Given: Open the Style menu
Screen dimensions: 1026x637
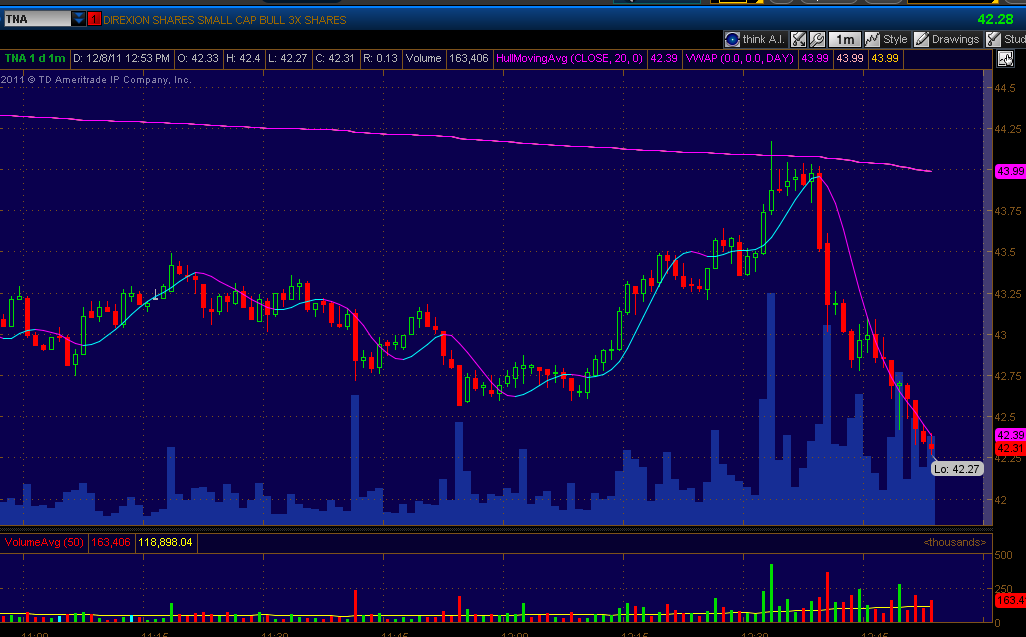Looking at the screenshot, I should (x=886, y=39).
